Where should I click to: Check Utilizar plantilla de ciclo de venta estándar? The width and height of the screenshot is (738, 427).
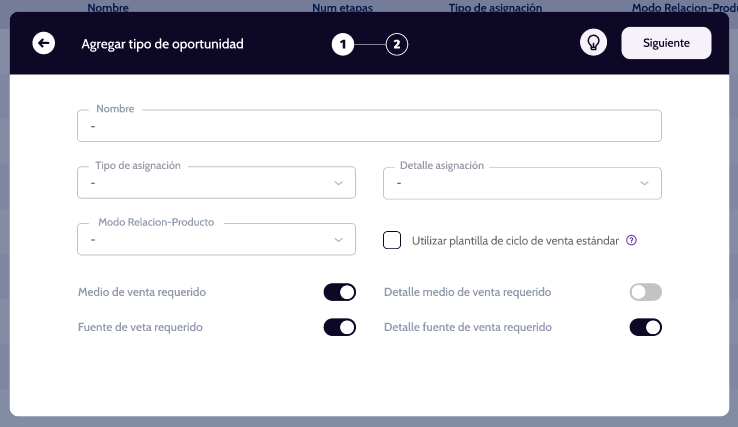click(393, 240)
